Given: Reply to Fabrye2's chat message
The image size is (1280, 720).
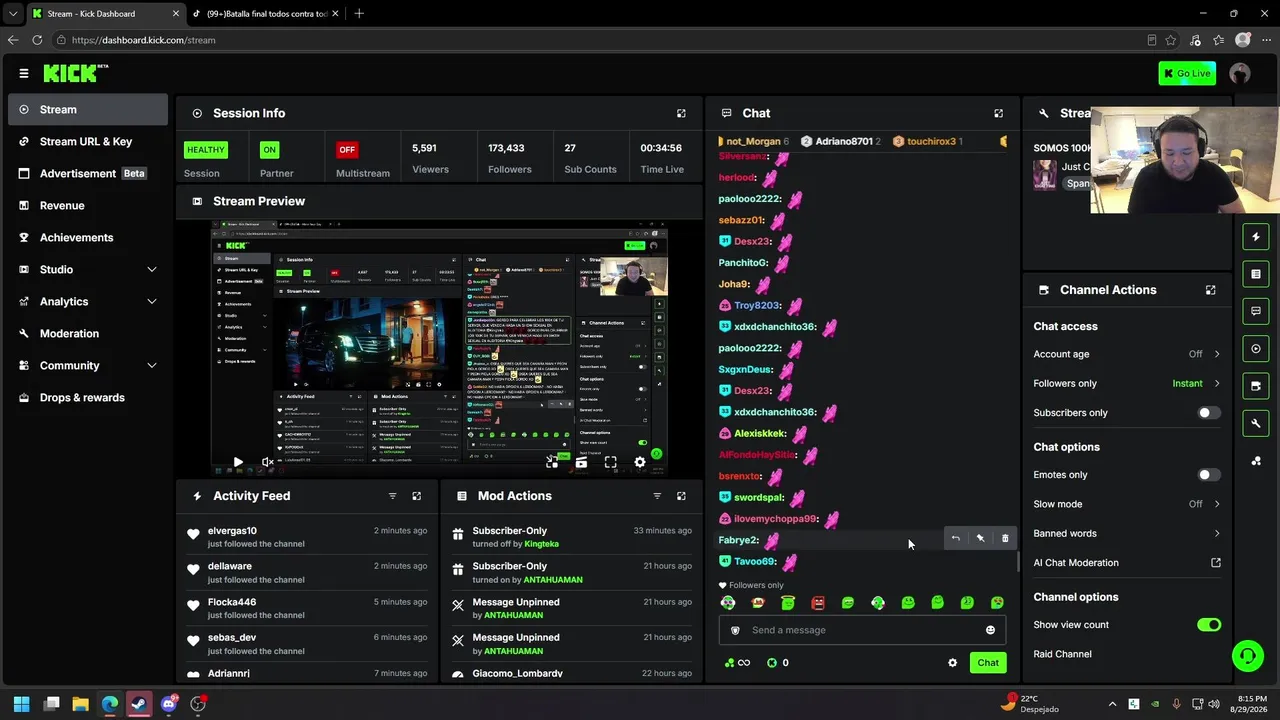Looking at the screenshot, I should [x=955, y=539].
